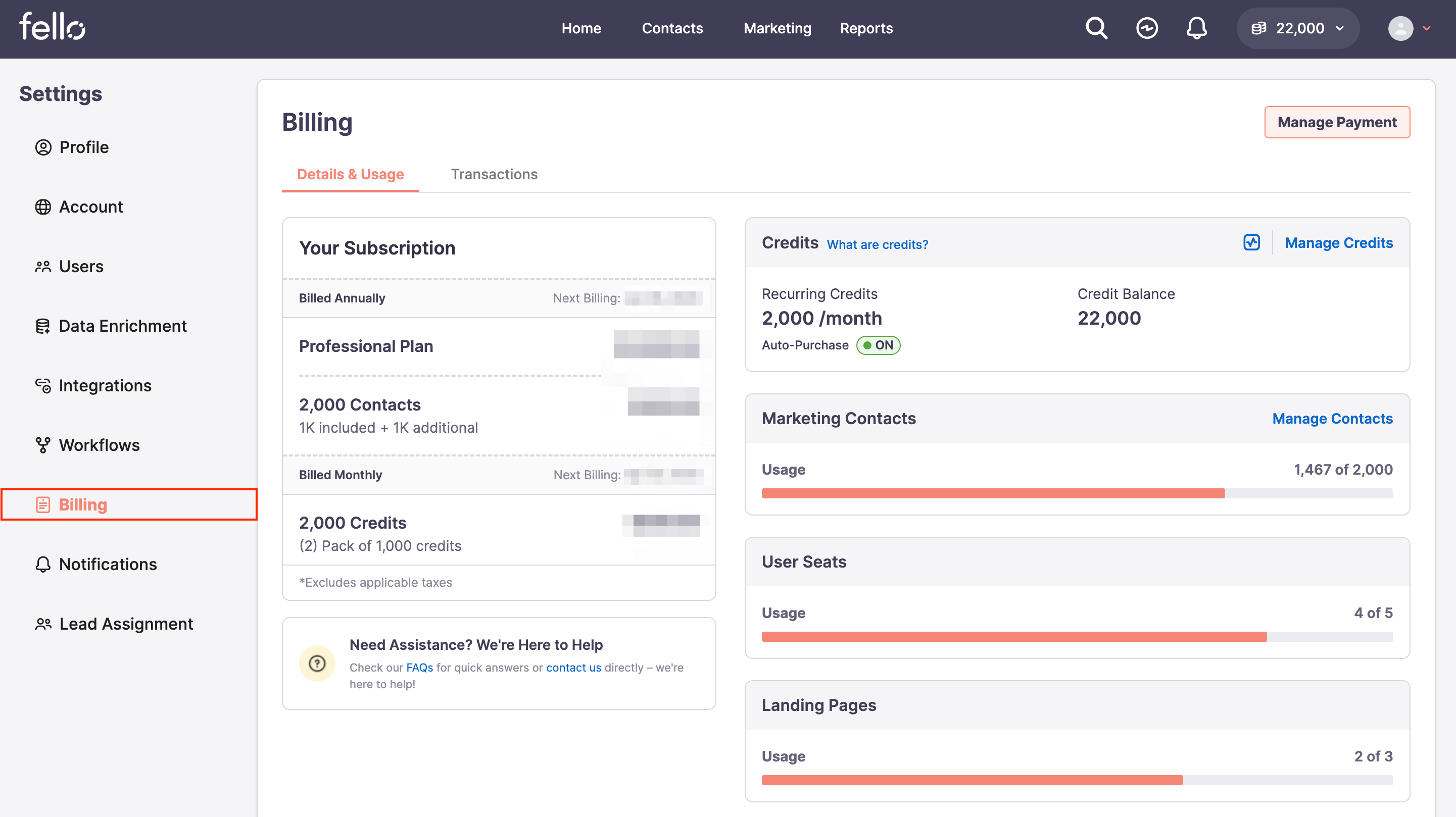Click the credits usage chart icon
The width and height of the screenshot is (1456, 817).
click(1251, 242)
